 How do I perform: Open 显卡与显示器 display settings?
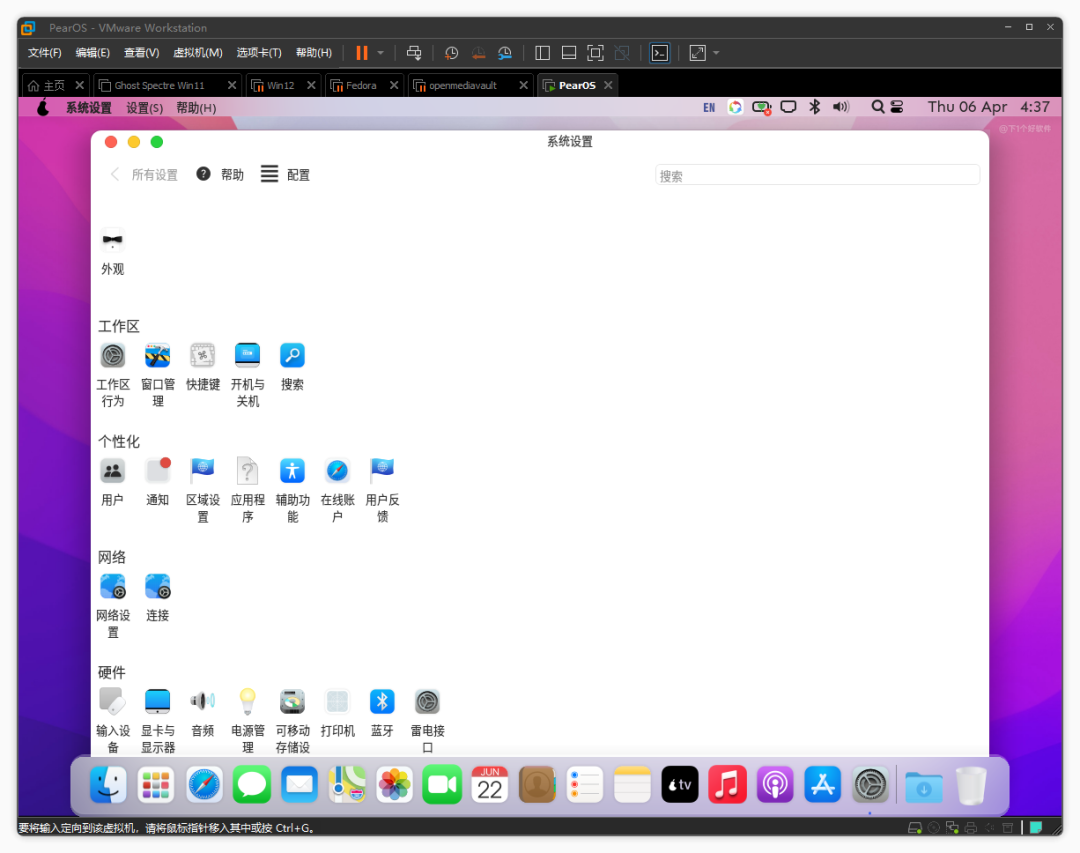coord(158,721)
